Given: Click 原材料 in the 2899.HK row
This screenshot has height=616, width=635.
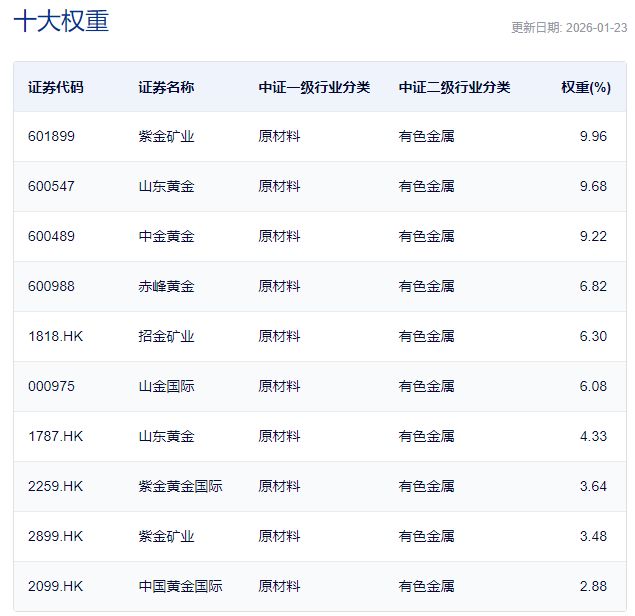Looking at the screenshot, I should click(279, 536).
